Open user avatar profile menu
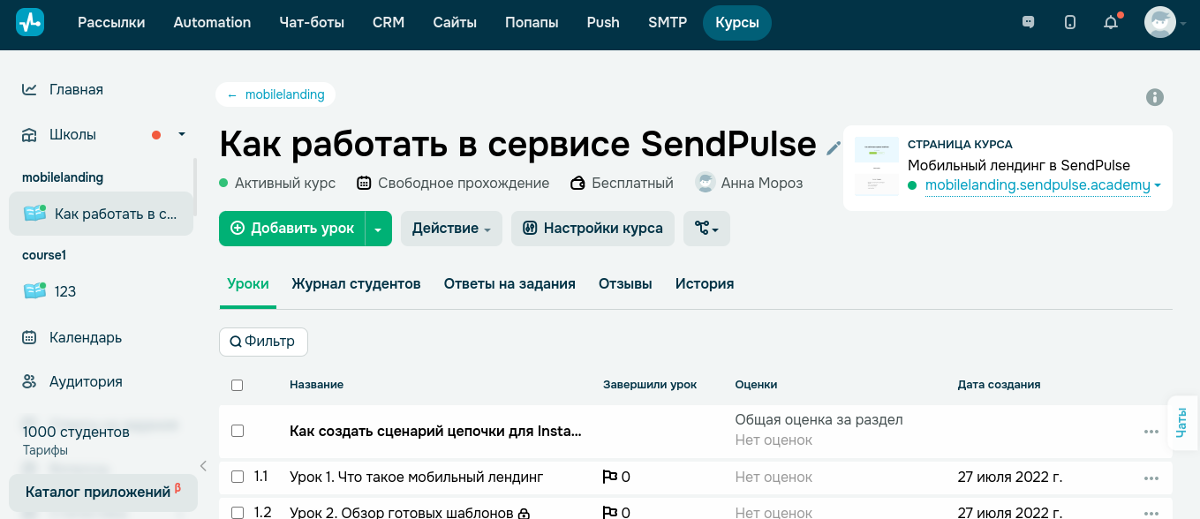The image size is (1200, 519). point(1160,22)
